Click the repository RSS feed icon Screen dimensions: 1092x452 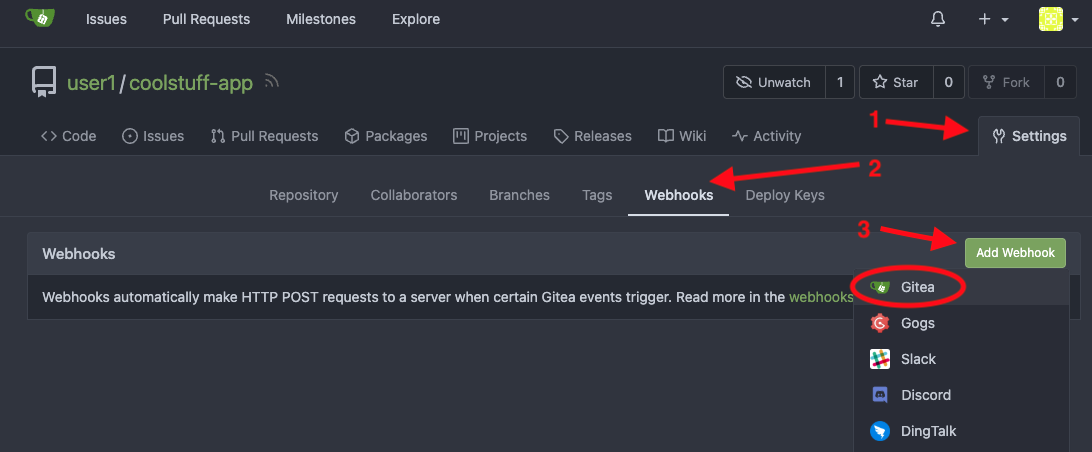point(272,83)
